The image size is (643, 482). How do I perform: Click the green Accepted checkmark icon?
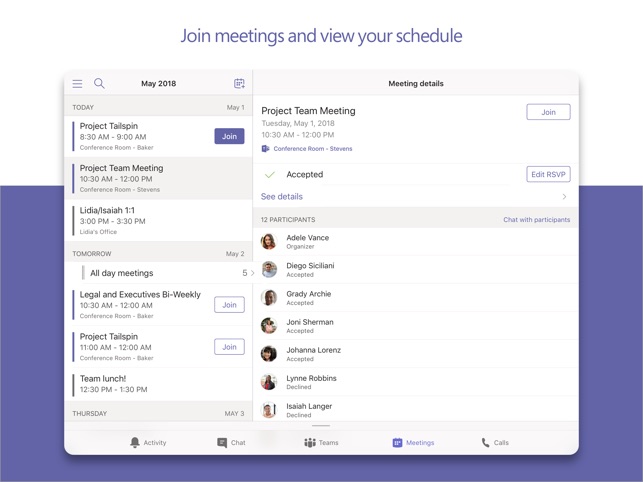point(270,175)
